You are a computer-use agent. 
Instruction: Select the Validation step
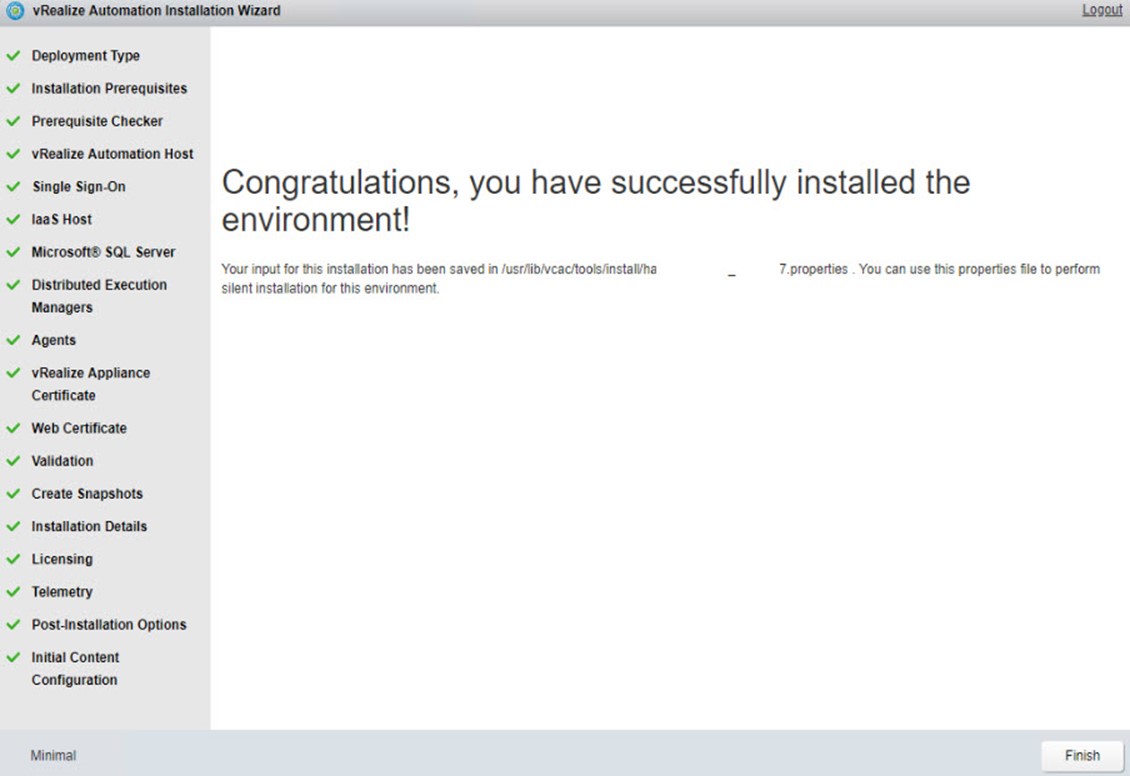pyautogui.click(x=62, y=460)
